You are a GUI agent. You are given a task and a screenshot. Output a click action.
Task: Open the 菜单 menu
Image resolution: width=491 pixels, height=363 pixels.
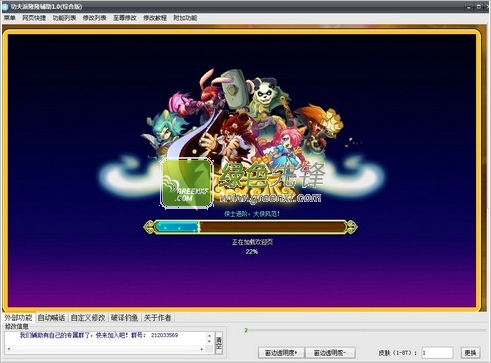pos(10,18)
